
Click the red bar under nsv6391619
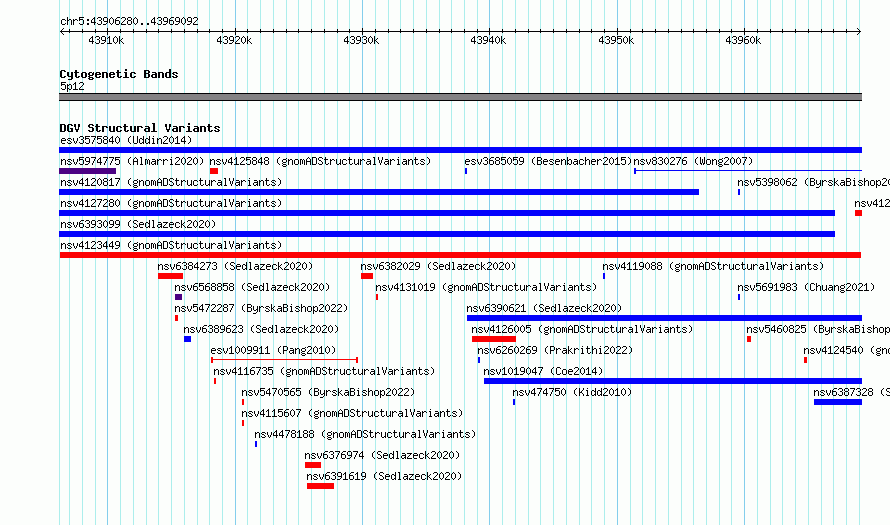pyautogui.click(x=320, y=486)
